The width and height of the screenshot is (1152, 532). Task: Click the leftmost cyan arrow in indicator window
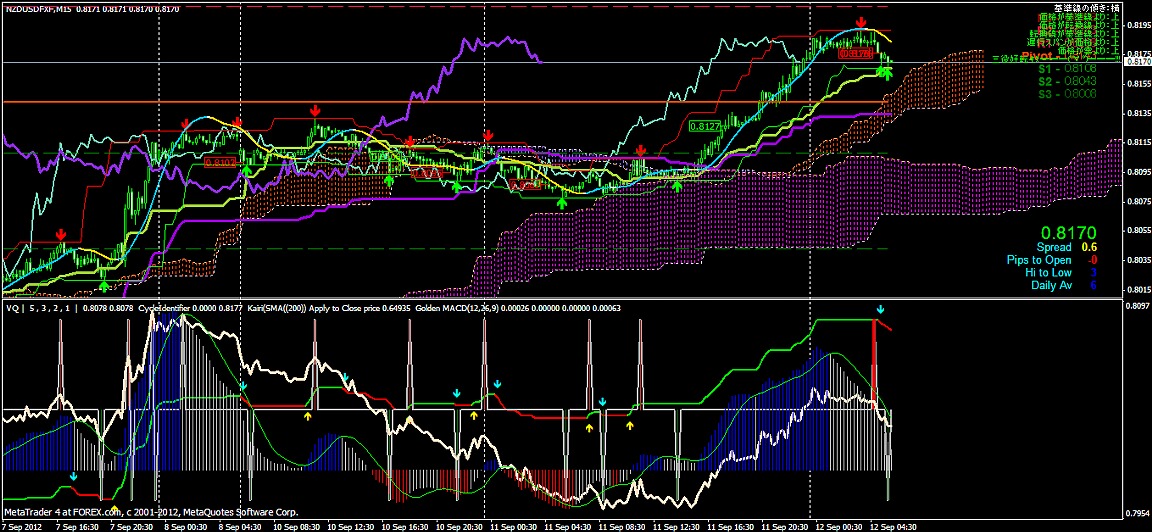point(73,477)
